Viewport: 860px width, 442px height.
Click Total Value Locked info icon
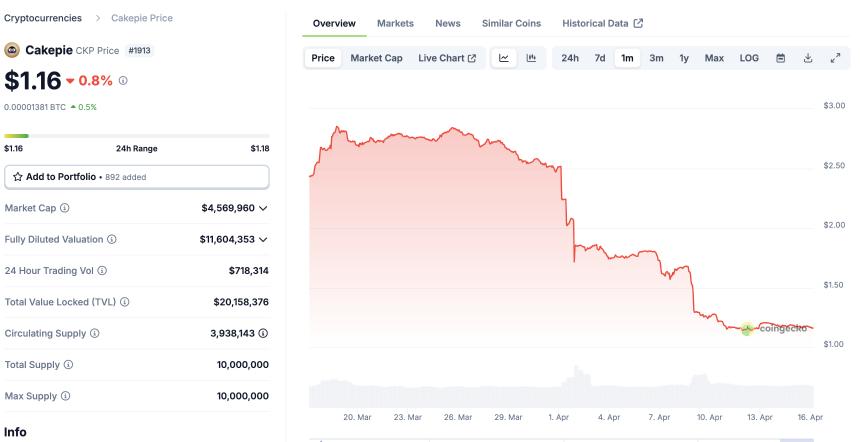pos(124,302)
